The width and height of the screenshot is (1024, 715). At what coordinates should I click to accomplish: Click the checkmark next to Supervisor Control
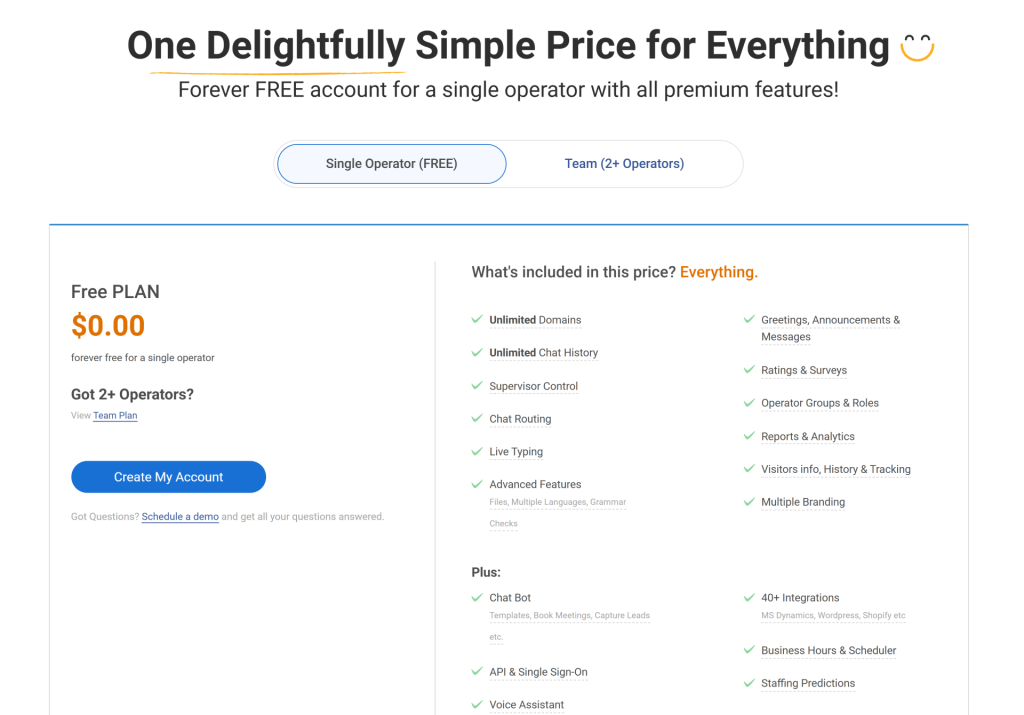click(477, 385)
